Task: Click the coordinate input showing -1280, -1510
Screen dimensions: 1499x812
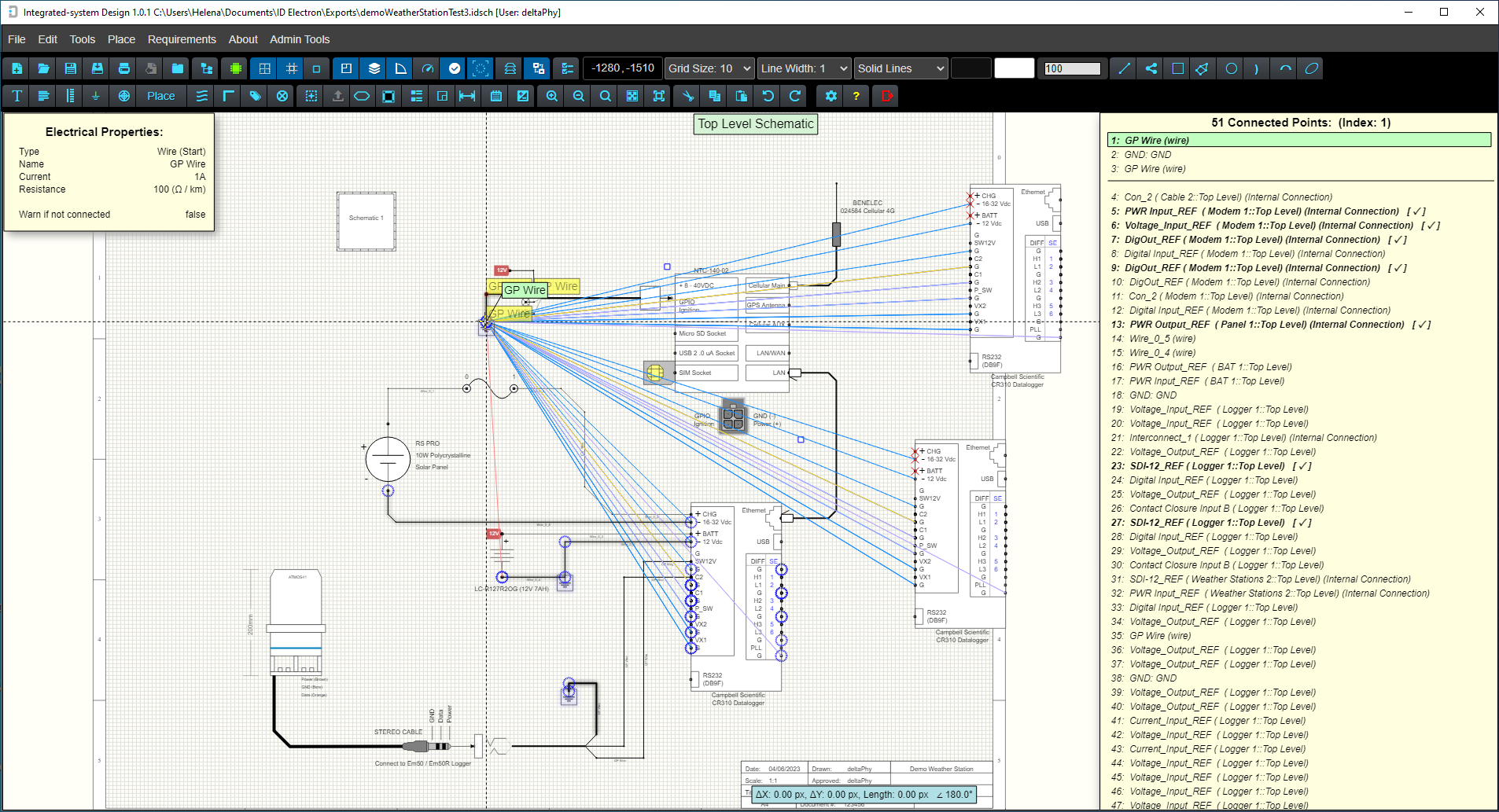Action: [622, 68]
